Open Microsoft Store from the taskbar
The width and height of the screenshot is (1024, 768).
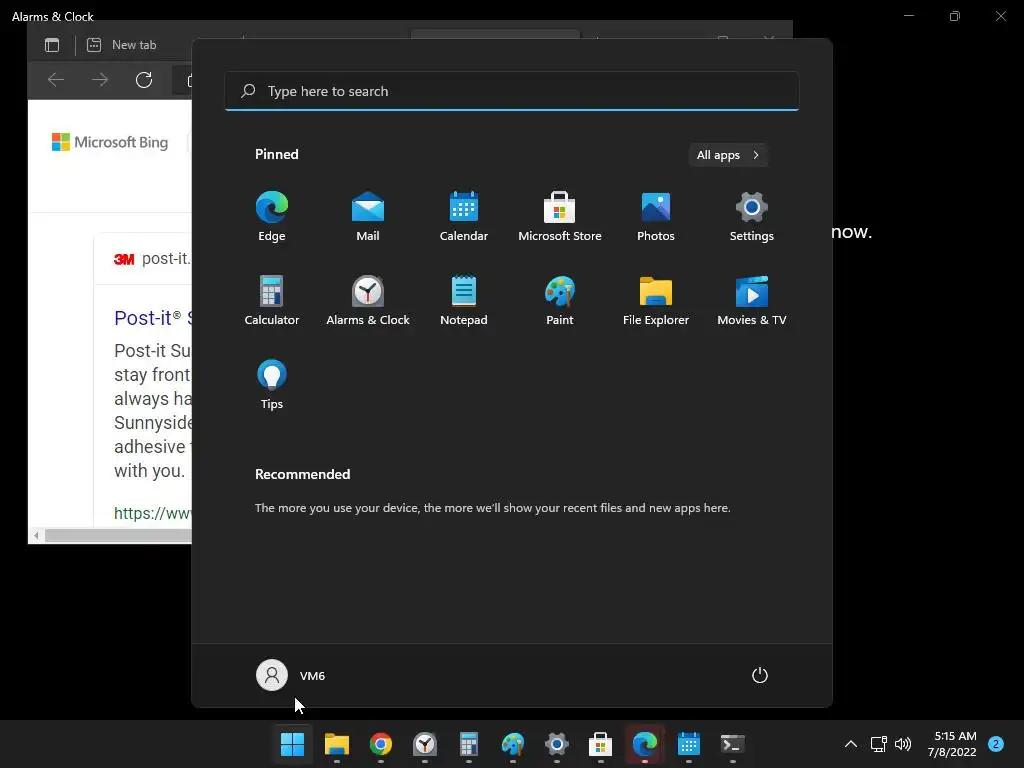pyautogui.click(x=601, y=744)
